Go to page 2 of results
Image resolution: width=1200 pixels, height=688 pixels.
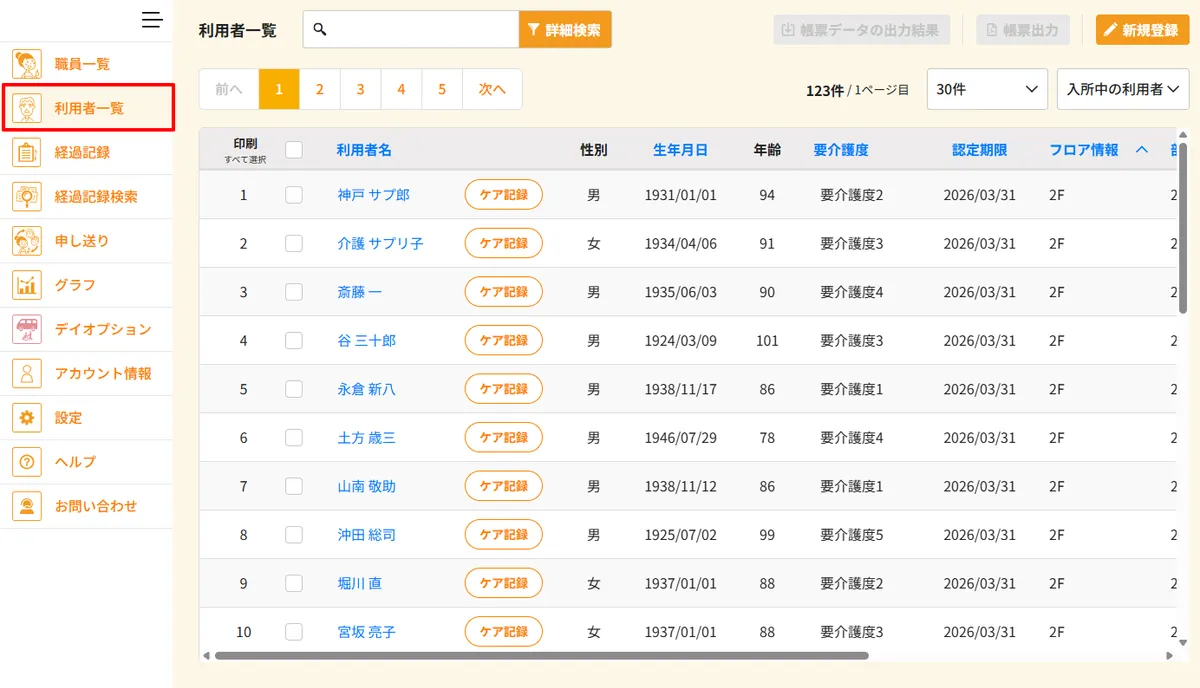pyautogui.click(x=320, y=89)
